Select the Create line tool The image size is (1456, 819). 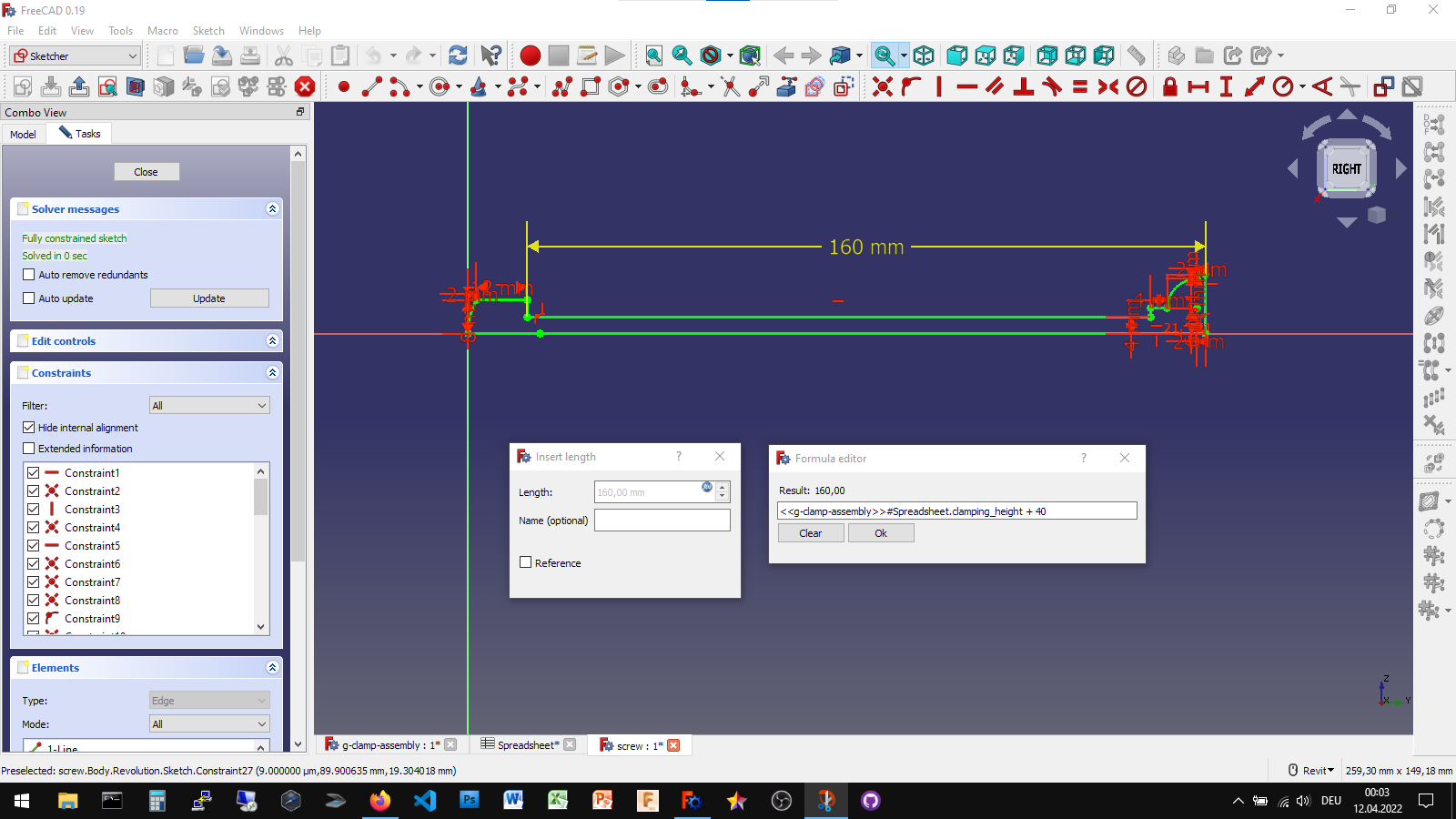[371, 86]
